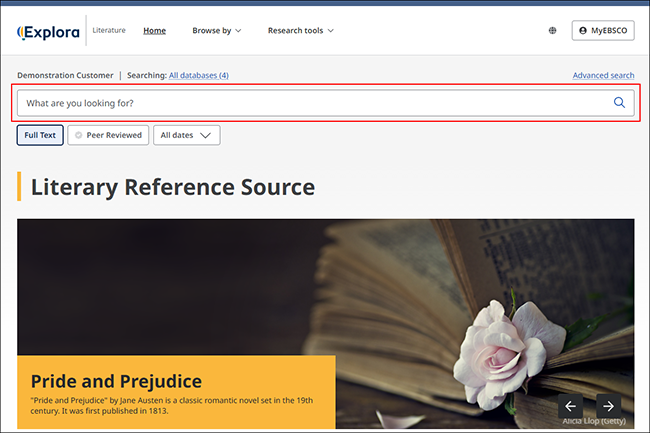Image resolution: width=650 pixels, height=433 pixels.
Task: Go to the Home tab
Action: (x=155, y=31)
